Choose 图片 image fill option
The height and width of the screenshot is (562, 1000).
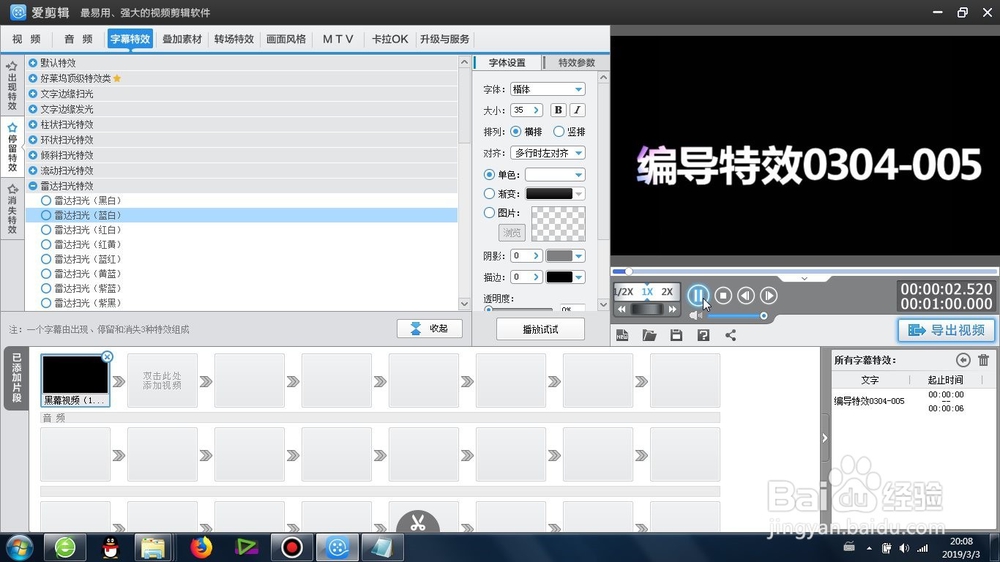pyautogui.click(x=489, y=212)
